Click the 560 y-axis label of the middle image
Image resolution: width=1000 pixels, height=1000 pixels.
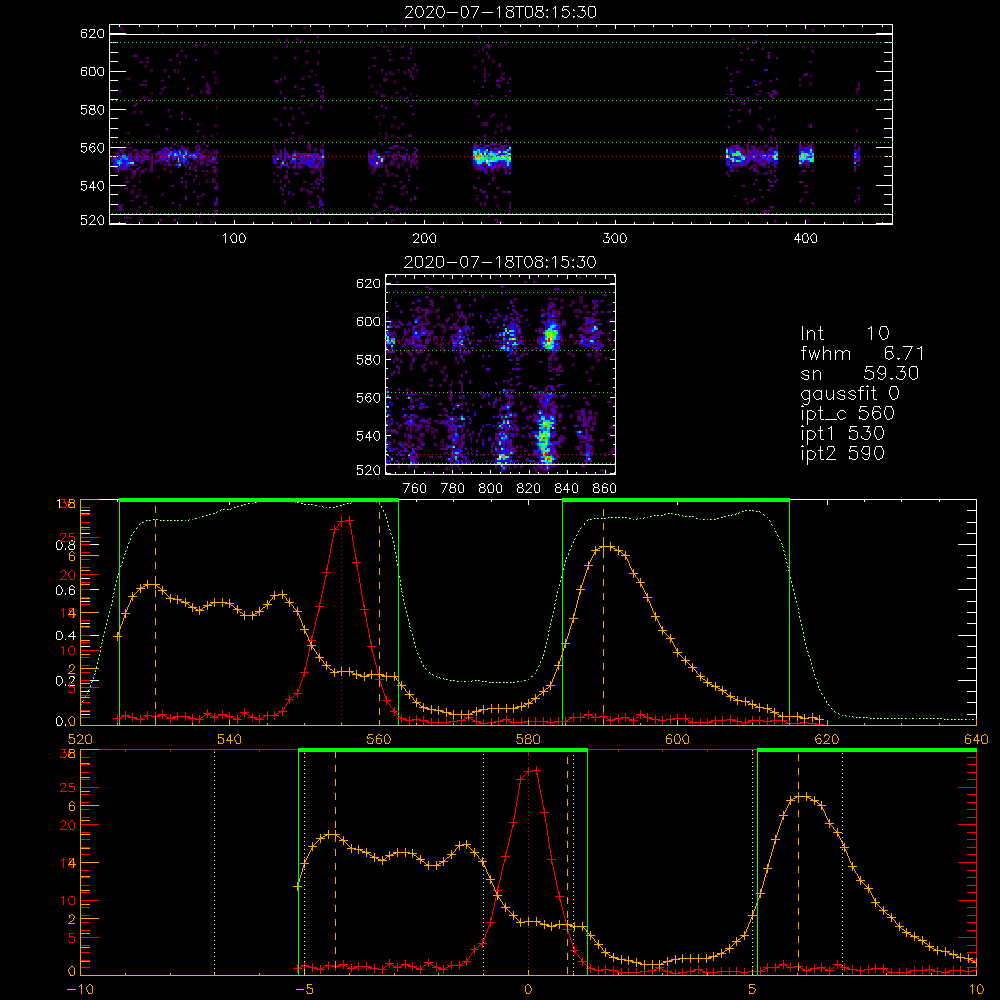pos(368,398)
